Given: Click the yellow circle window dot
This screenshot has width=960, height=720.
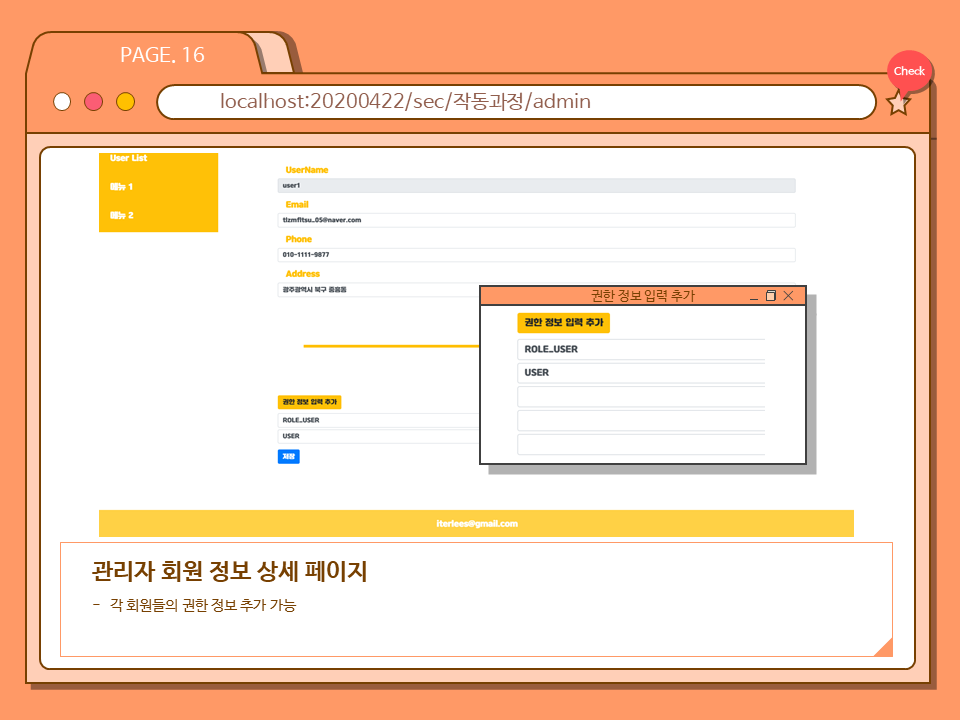Looking at the screenshot, I should [x=125, y=102].
